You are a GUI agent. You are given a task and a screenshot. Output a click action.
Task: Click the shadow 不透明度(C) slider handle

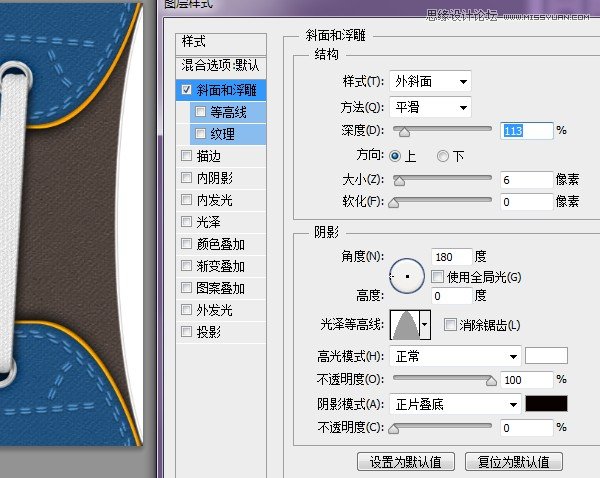point(394,429)
